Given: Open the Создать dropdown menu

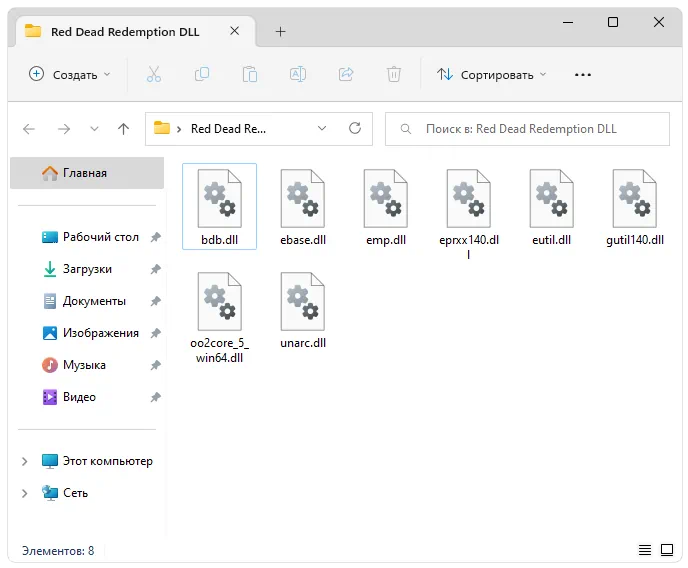Looking at the screenshot, I should pos(69,75).
